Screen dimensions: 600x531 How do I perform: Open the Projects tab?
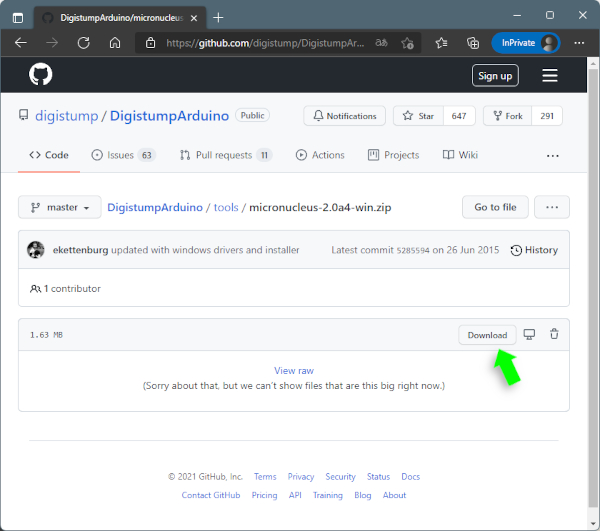[393, 155]
